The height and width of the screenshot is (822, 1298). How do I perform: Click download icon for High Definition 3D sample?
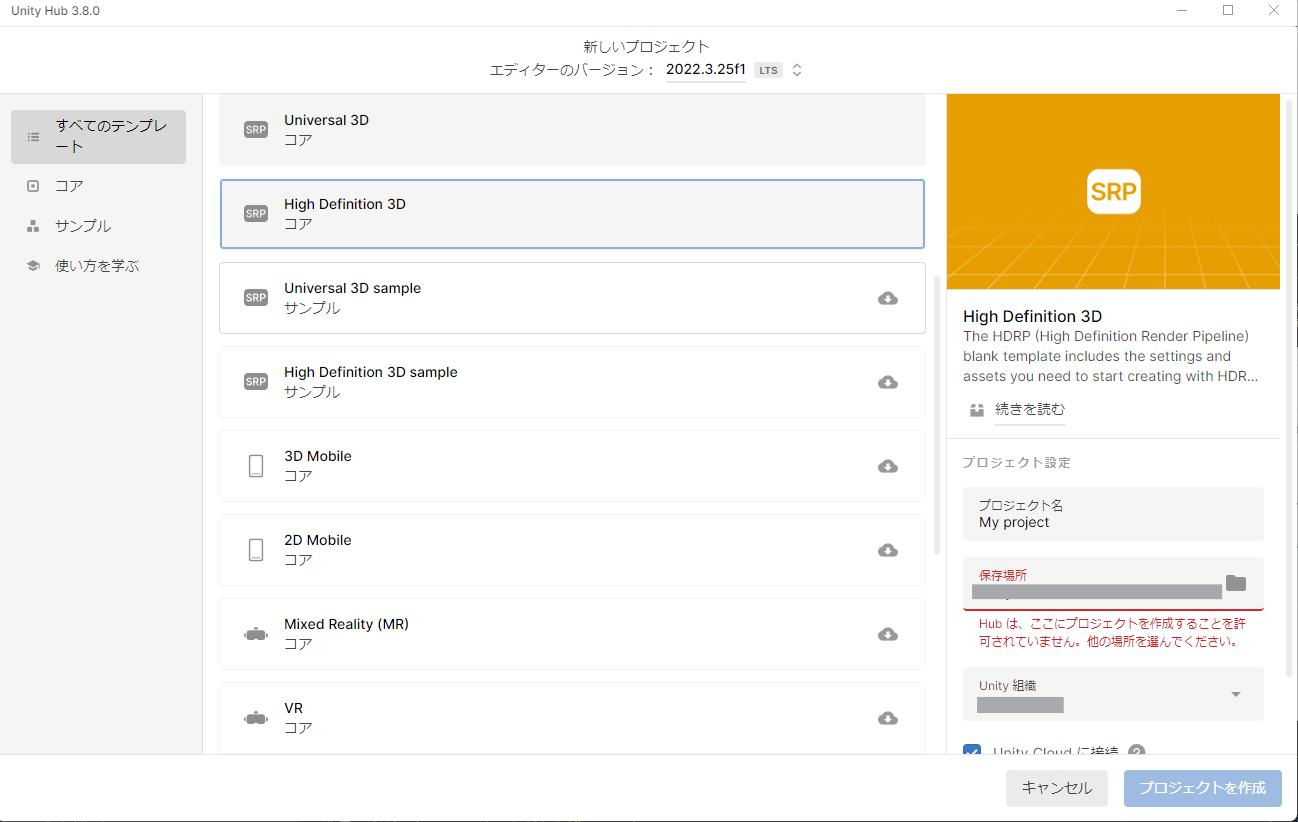tap(887, 382)
